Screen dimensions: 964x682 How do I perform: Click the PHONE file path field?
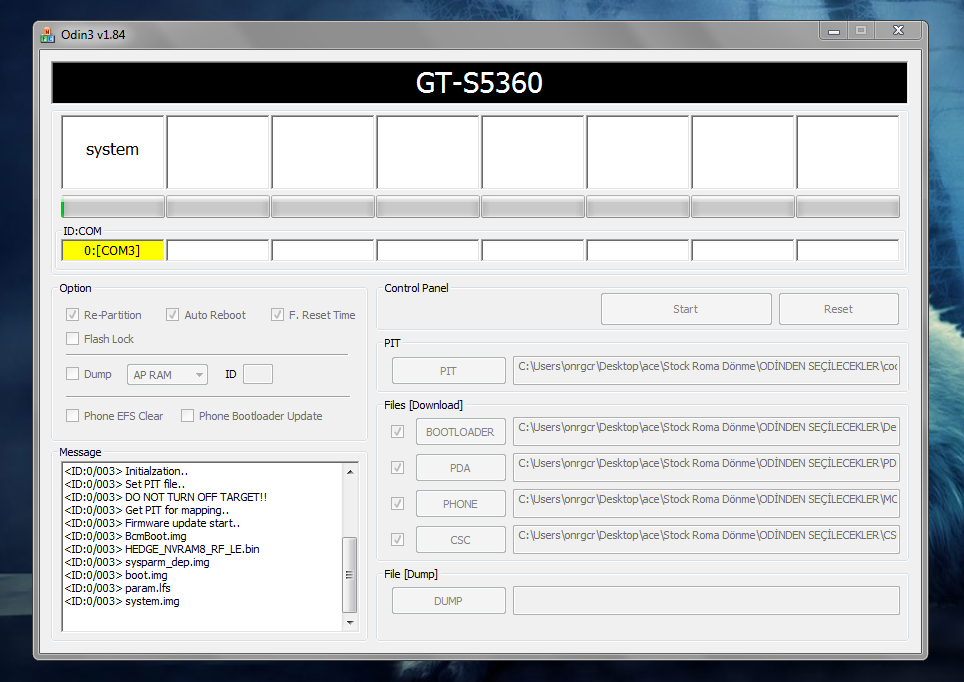706,503
